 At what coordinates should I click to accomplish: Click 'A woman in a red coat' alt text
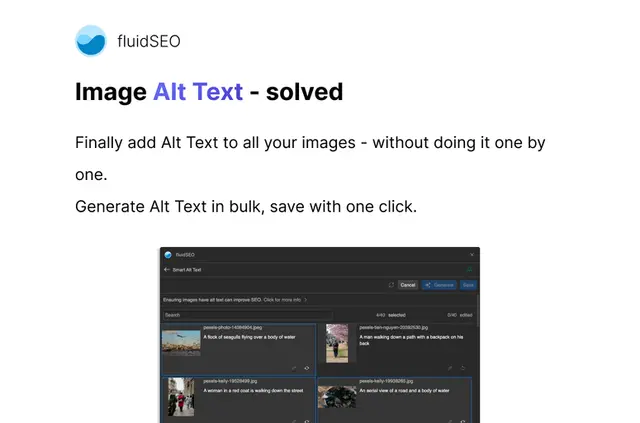[x=253, y=391]
